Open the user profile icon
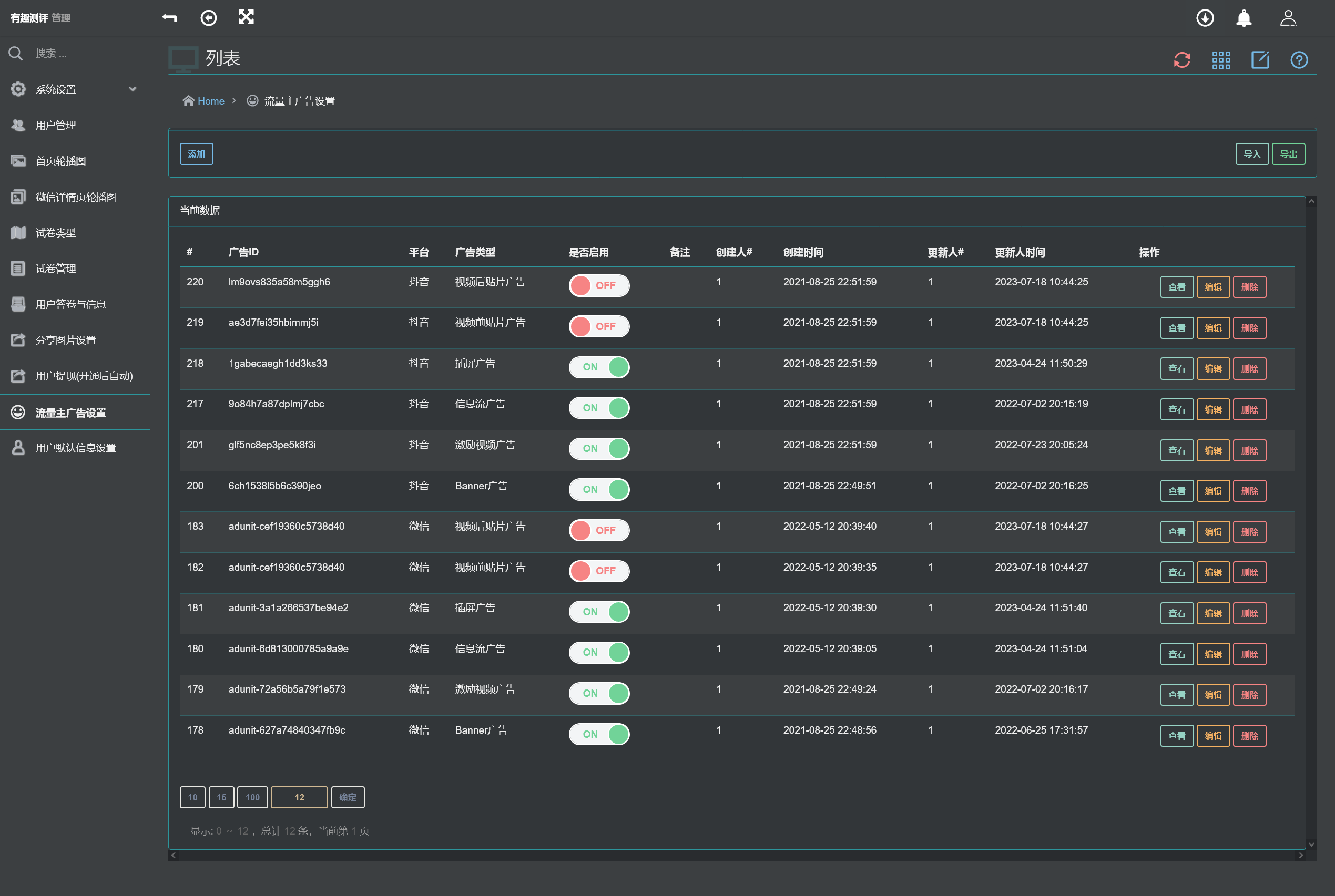 point(1288,18)
